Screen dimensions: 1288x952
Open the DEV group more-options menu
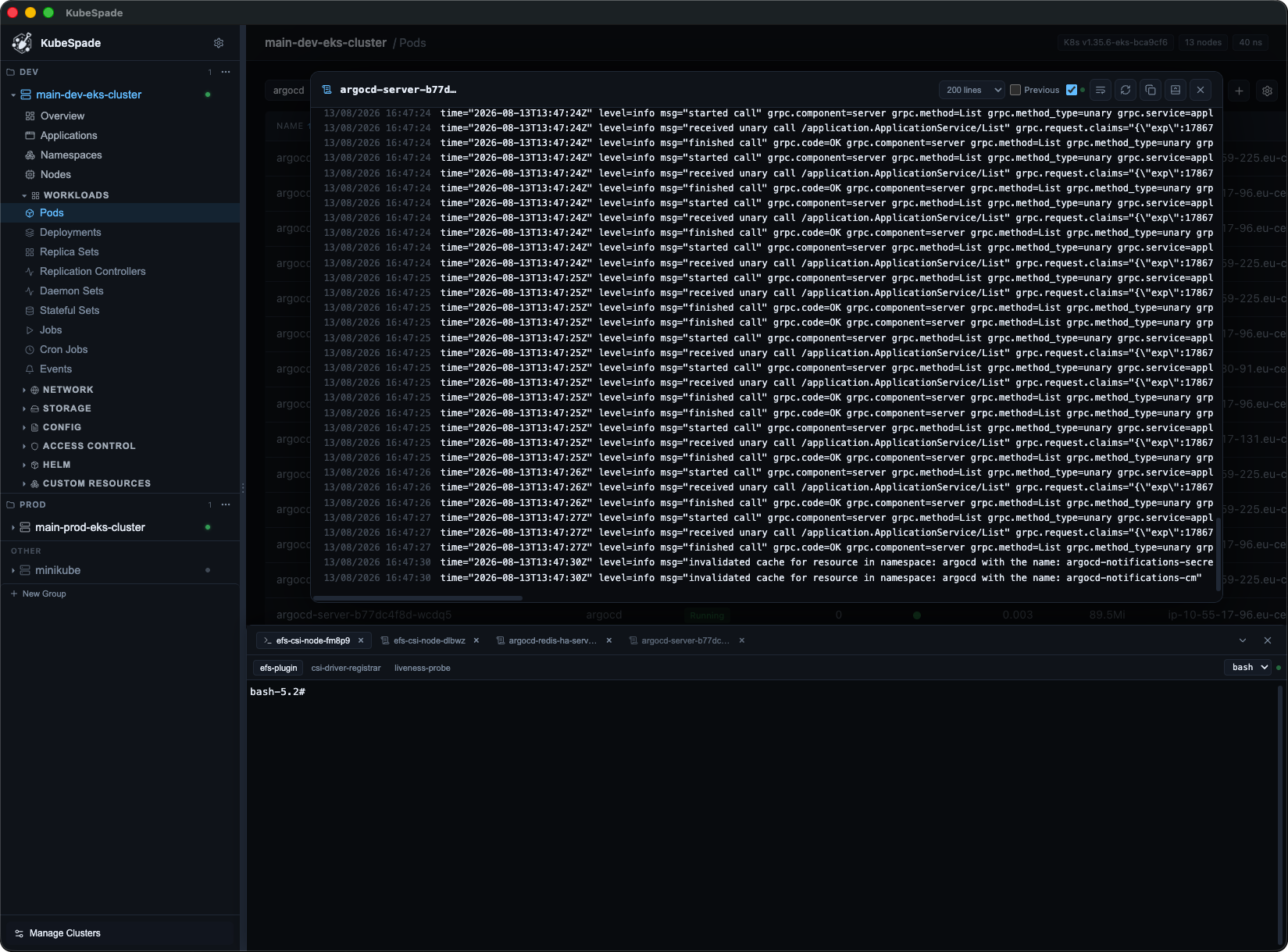(x=226, y=72)
